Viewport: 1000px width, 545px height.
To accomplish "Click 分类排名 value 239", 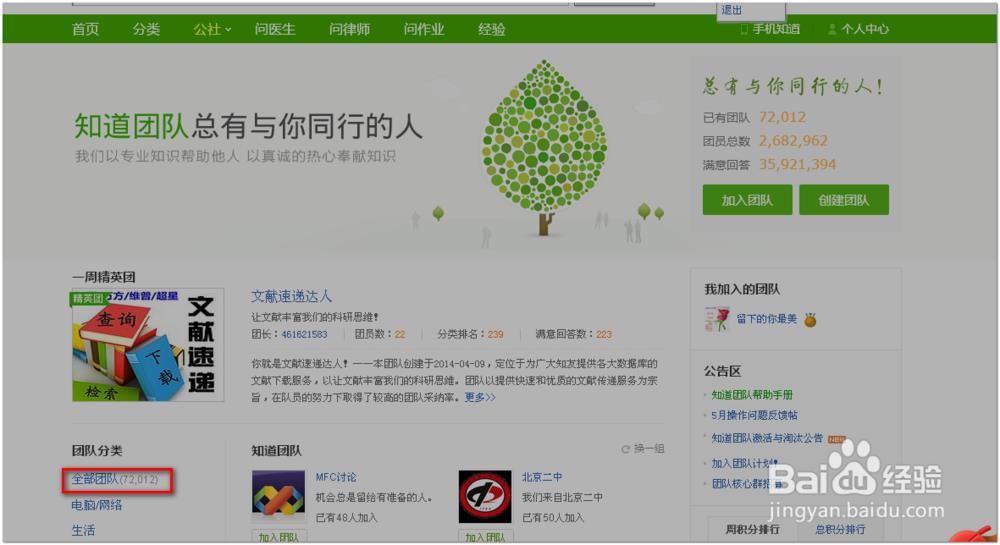I will 496,334.
